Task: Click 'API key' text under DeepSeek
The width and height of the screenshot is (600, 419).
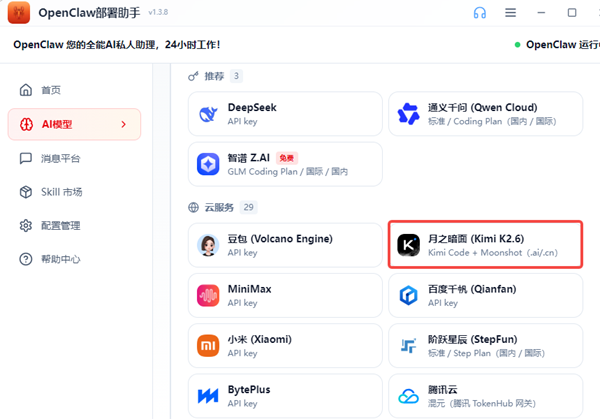Action: [243, 121]
